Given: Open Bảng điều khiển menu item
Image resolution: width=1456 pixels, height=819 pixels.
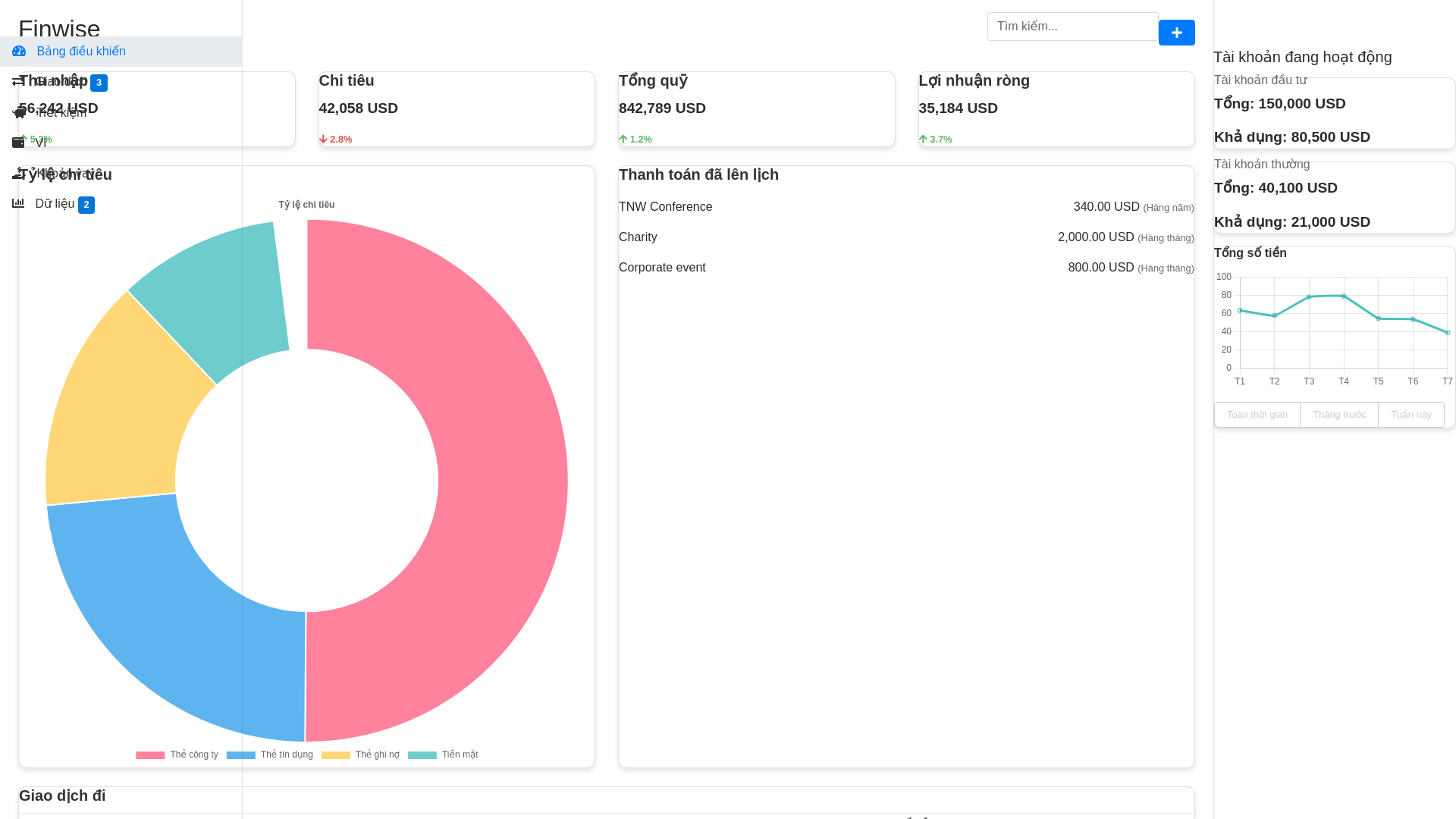Looking at the screenshot, I should [x=121, y=52].
